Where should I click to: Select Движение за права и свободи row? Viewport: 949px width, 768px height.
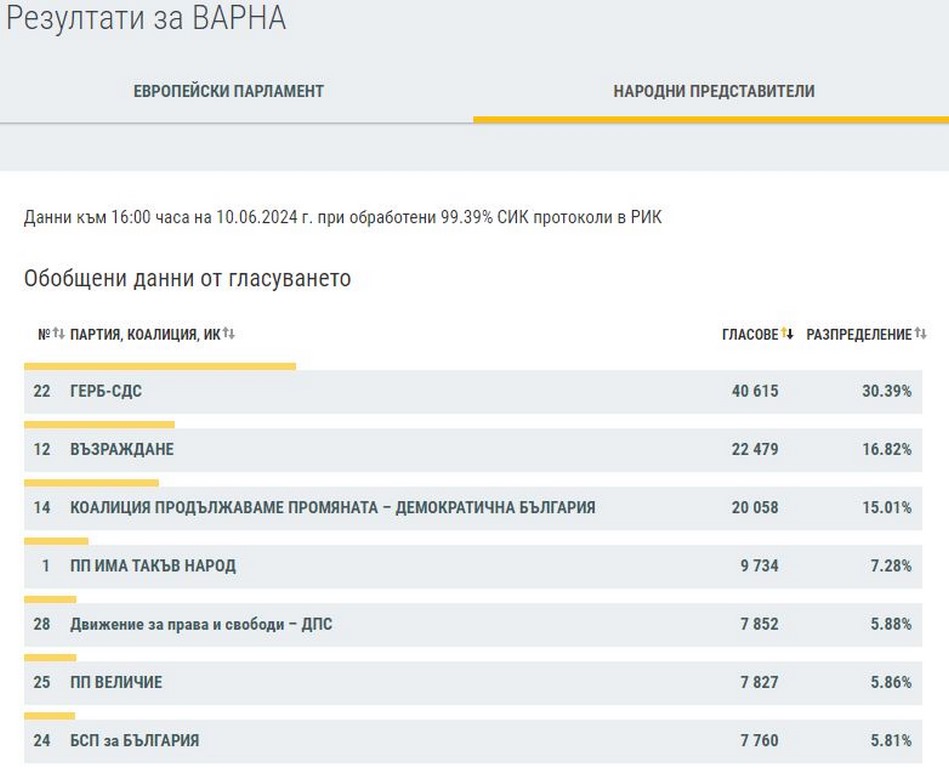click(x=201, y=624)
